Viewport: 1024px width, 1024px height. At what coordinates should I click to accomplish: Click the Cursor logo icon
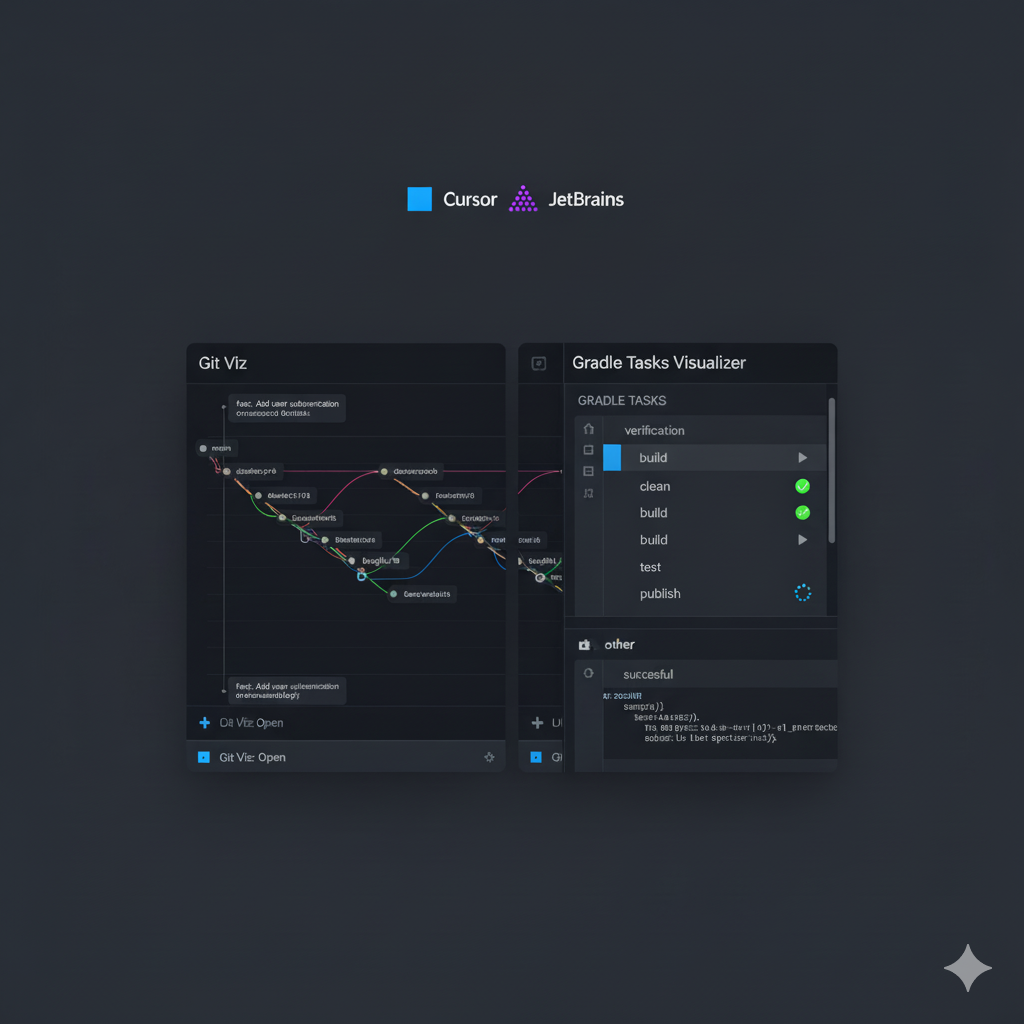420,199
